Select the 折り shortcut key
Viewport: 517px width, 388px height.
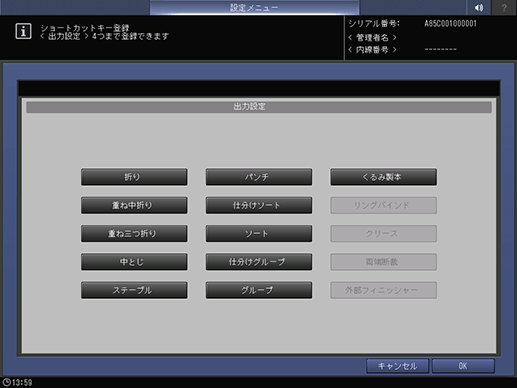(x=134, y=177)
